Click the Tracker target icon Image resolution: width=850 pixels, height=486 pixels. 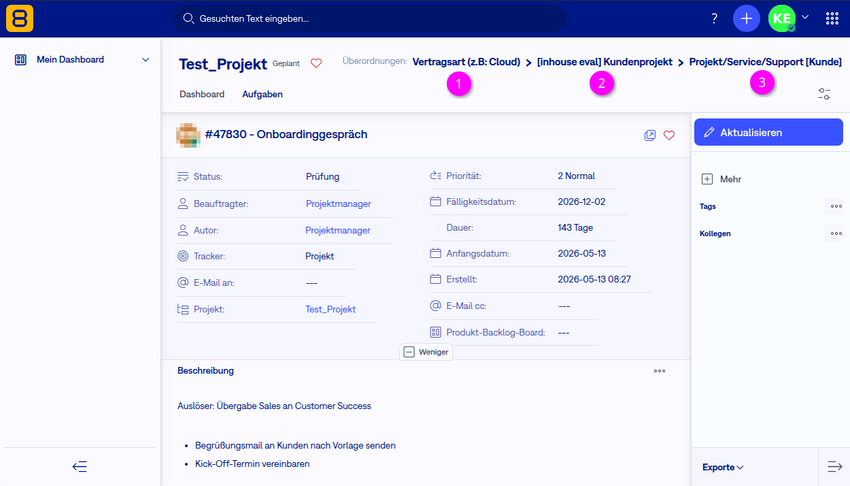183,256
